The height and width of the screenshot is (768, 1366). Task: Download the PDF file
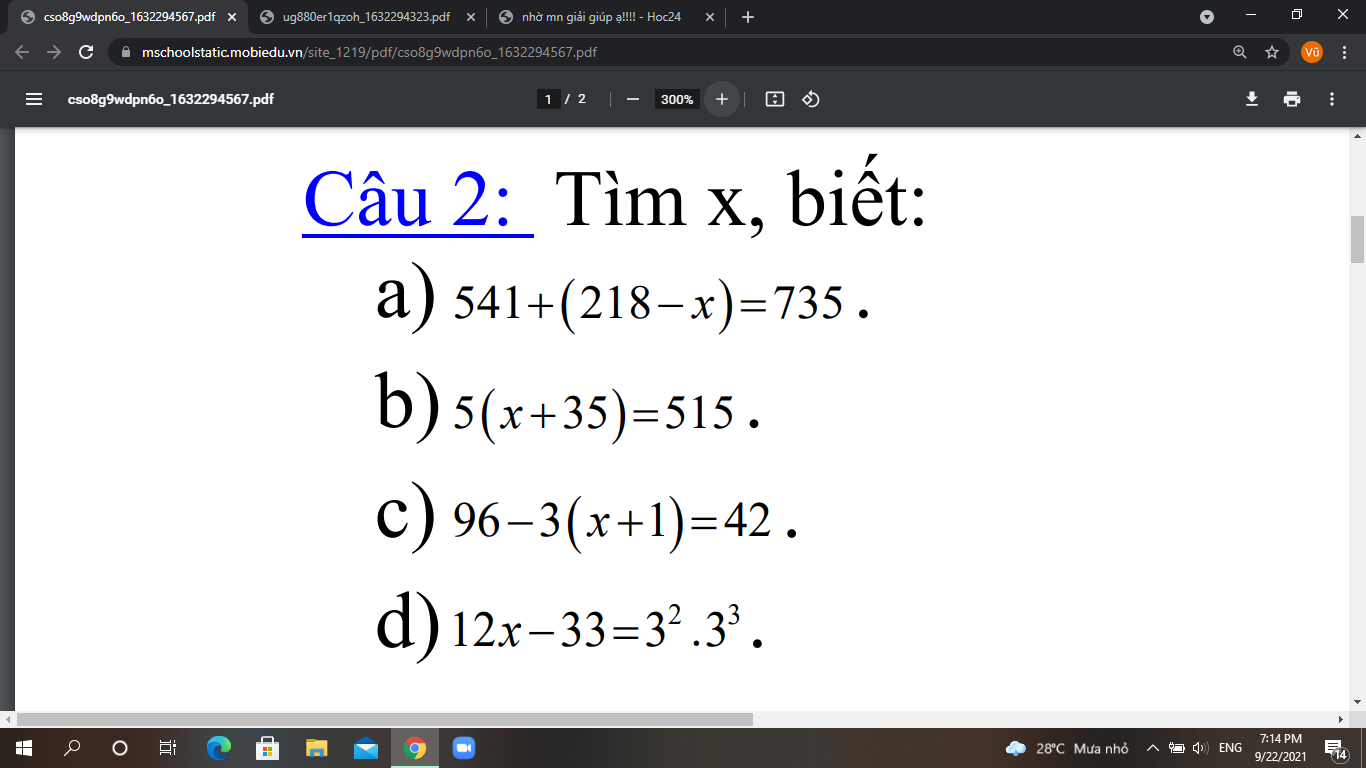pyautogui.click(x=1251, y=99)
